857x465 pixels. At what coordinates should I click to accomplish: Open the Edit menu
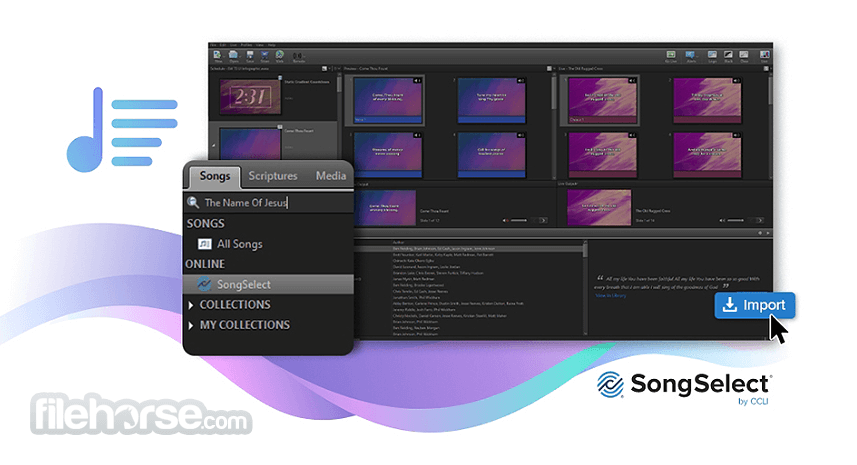[x=222, y=45]
